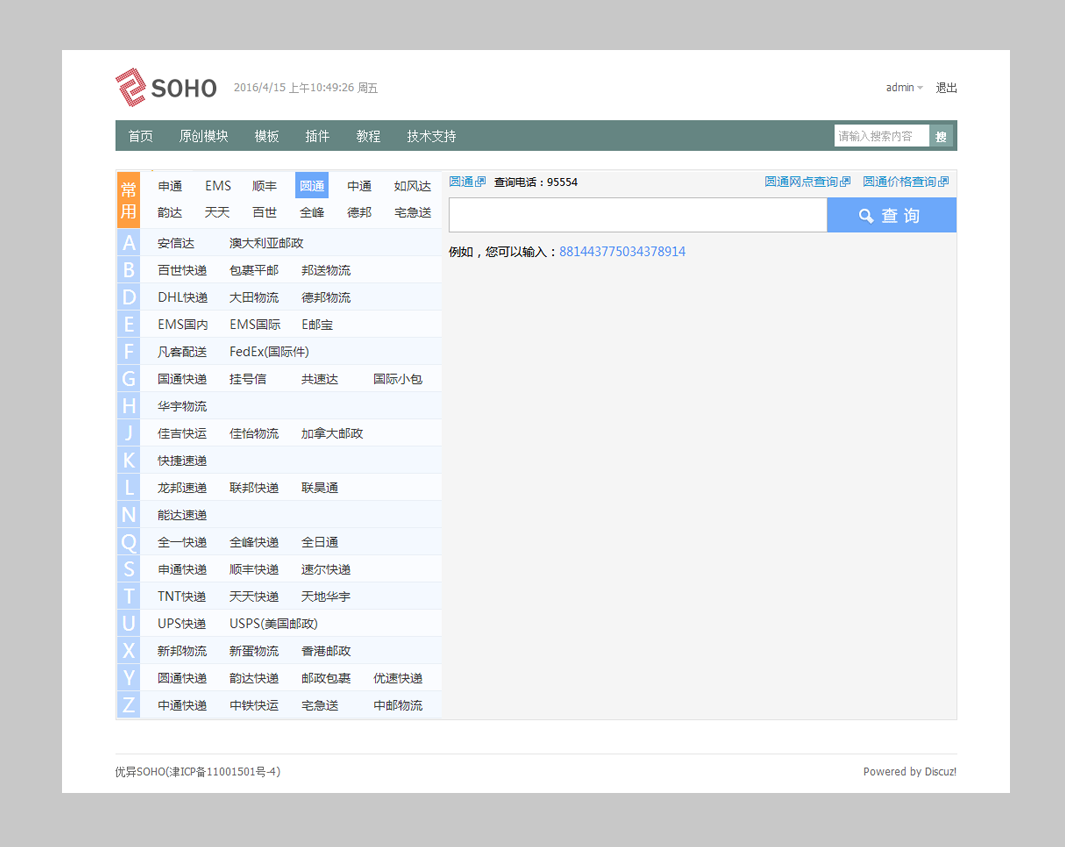The width and height of the screenshot is (1065, 847).
Task: Click the letter S index tile
Action: [x=128, y=569]
